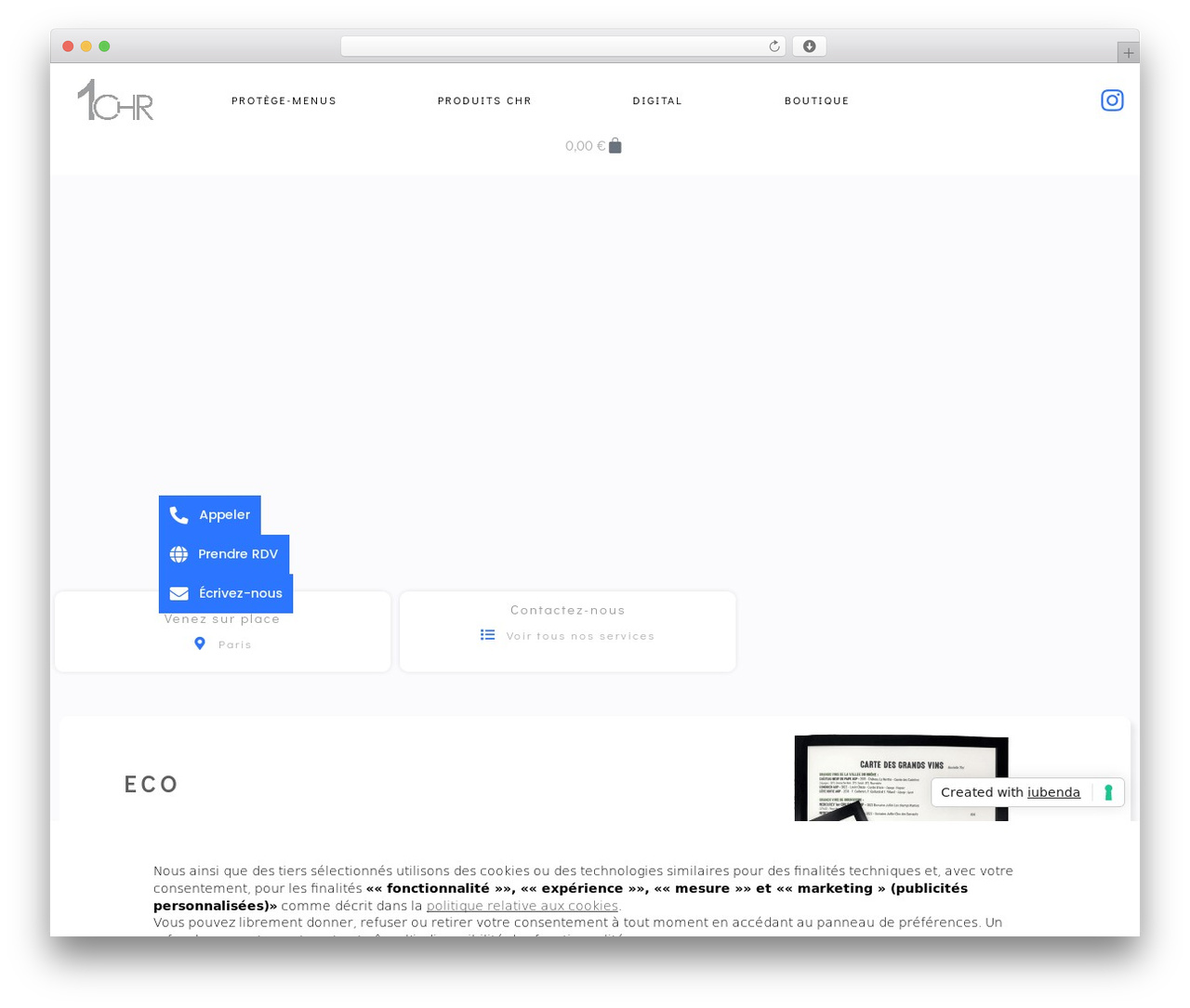Follow the politique relative aux cookies link
This screenshot has height=1008, width=1190.
click(522, 906)
